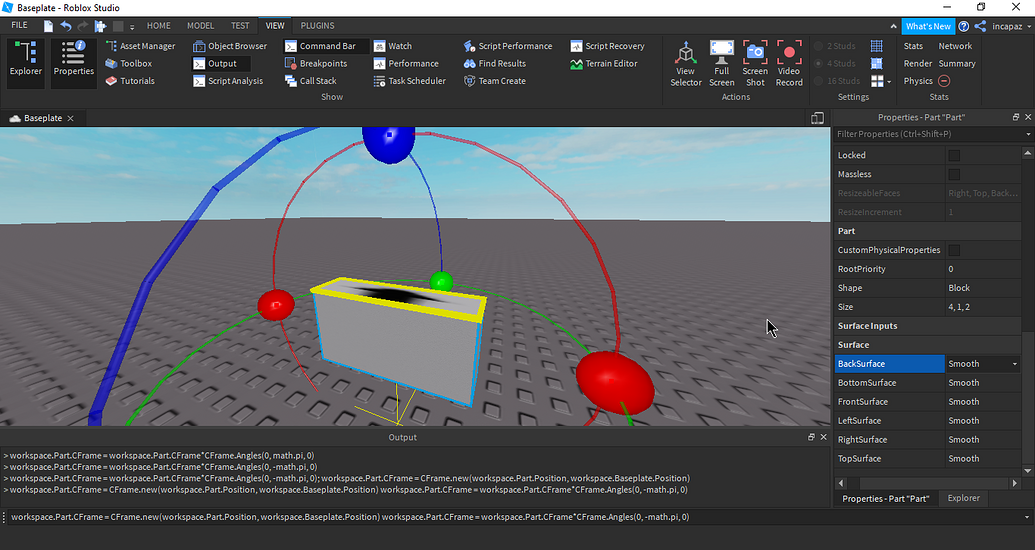
Task: Click the undo arrow in quick access toolbar
Action: pyautogui.click(x=65, y=26)
